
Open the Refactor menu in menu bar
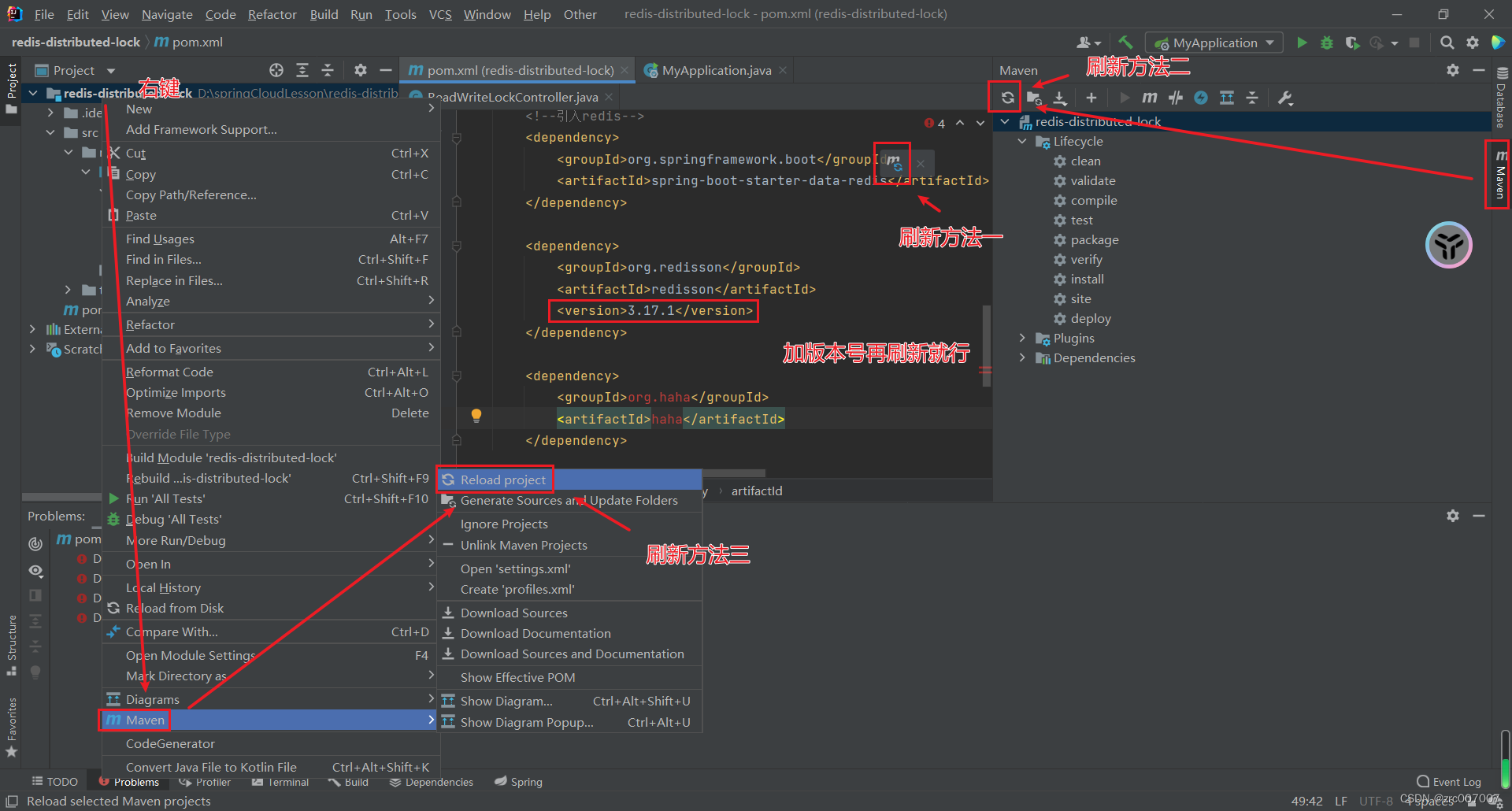tap(272, 14)
